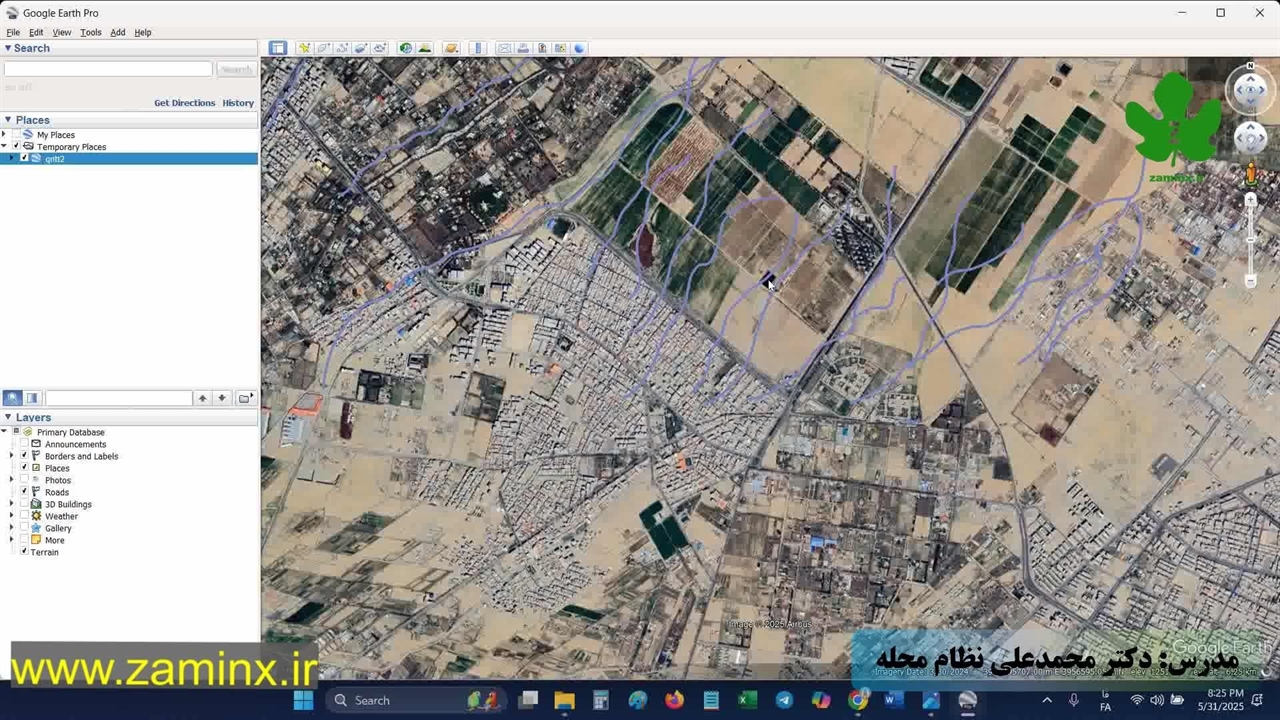Click the Search text input field
This screenshot has width=1280, height=720.
pyautogui.click(x=108, y=69)
